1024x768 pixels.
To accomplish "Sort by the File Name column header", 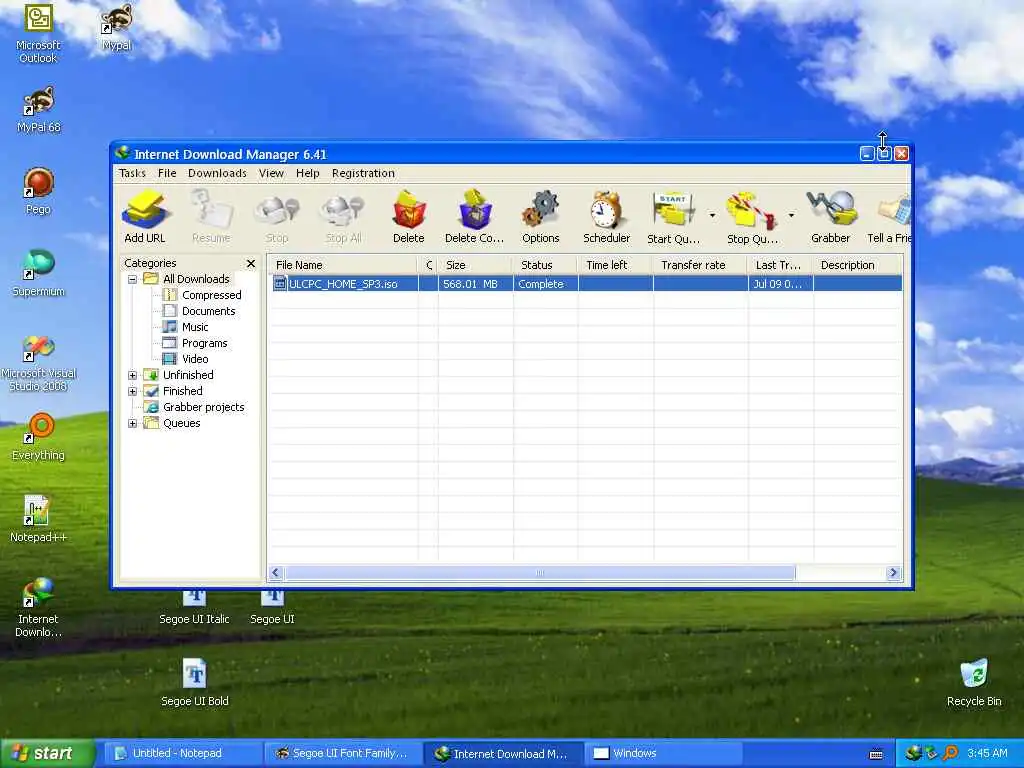I will [x=344, y=265].
